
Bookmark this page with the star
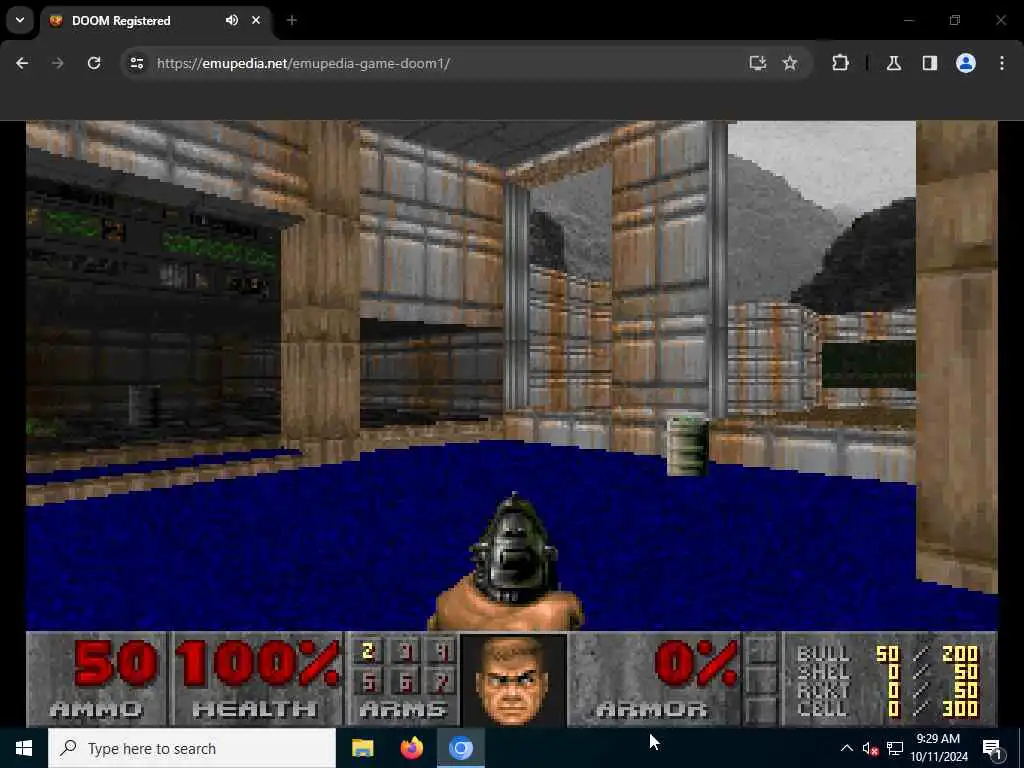[x=790, y=63]
